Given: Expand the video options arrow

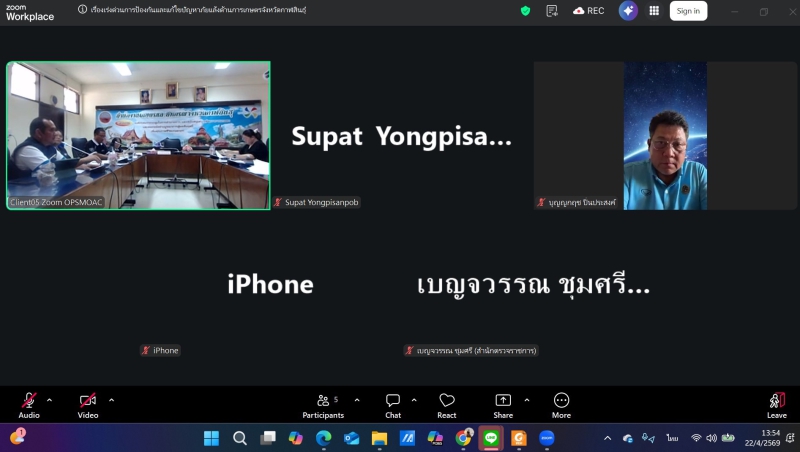Looking at the screenshot, I should 111,400.
